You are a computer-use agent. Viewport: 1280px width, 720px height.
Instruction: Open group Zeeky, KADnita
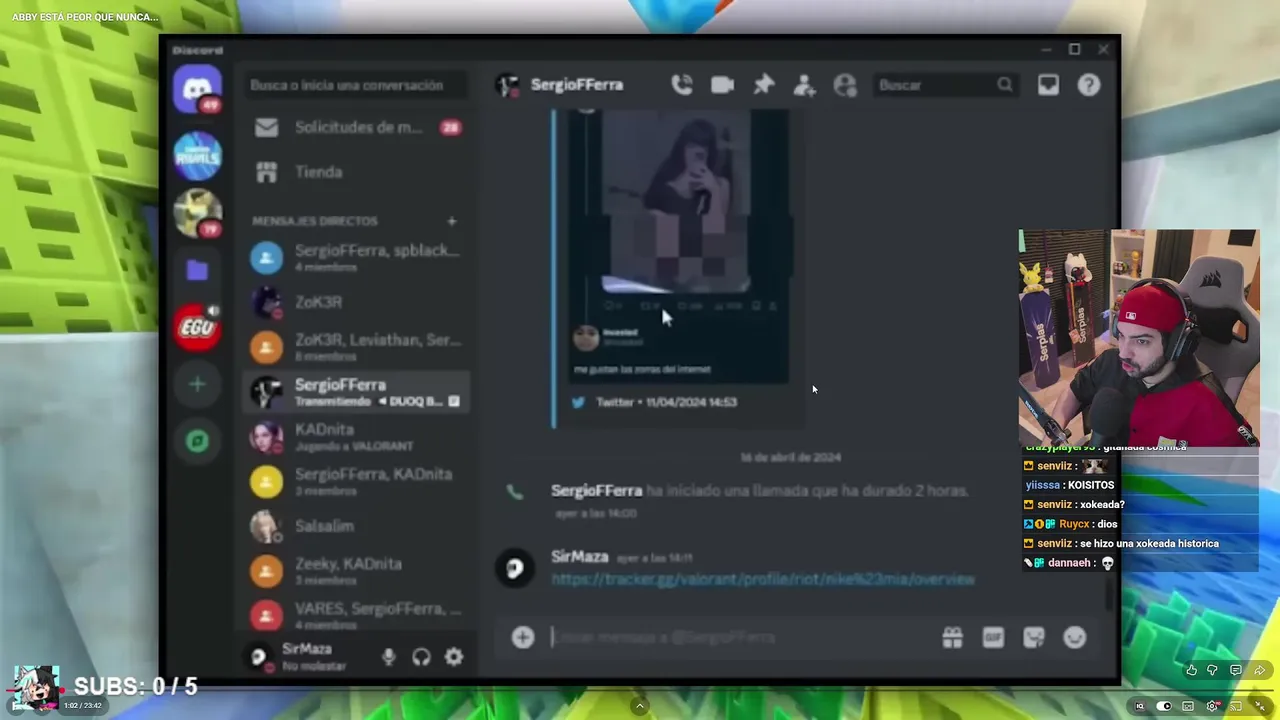click(x=356, y=570)
